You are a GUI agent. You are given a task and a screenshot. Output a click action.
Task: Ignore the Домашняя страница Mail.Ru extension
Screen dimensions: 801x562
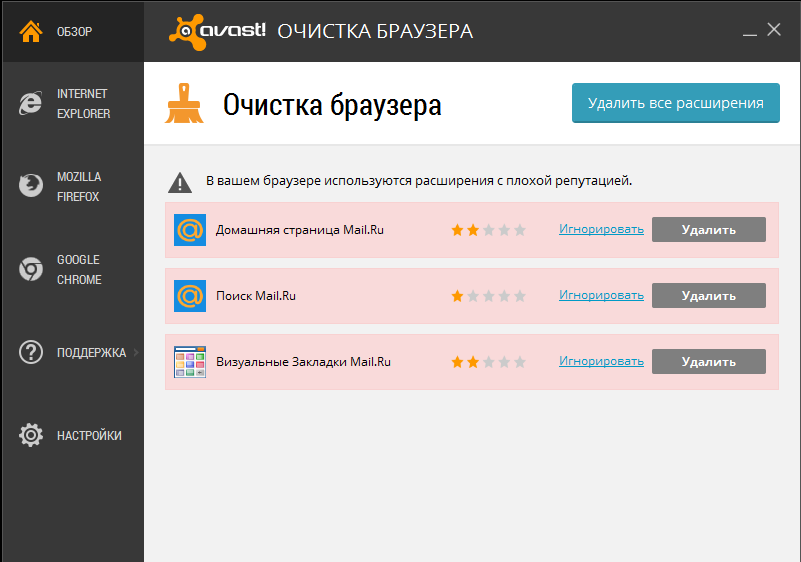coord(601,229)
